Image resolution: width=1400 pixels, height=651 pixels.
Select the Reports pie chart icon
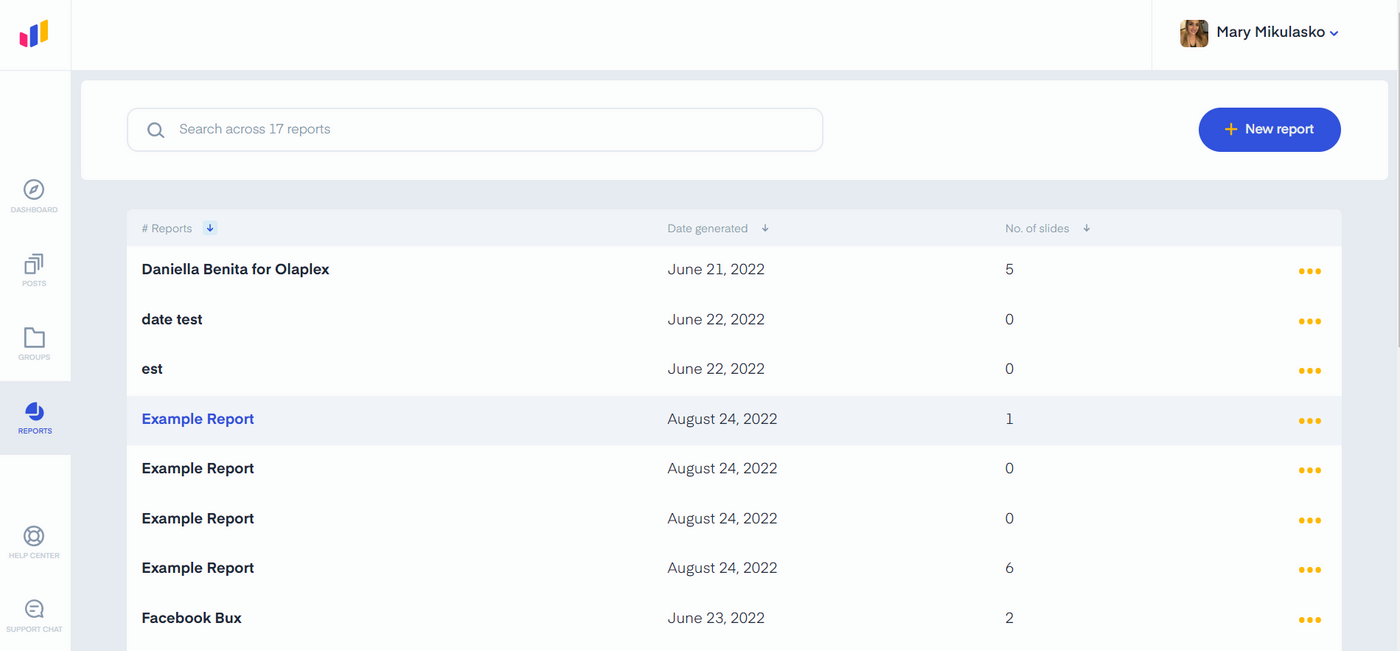pyautogui.click(x=34, y=411)
